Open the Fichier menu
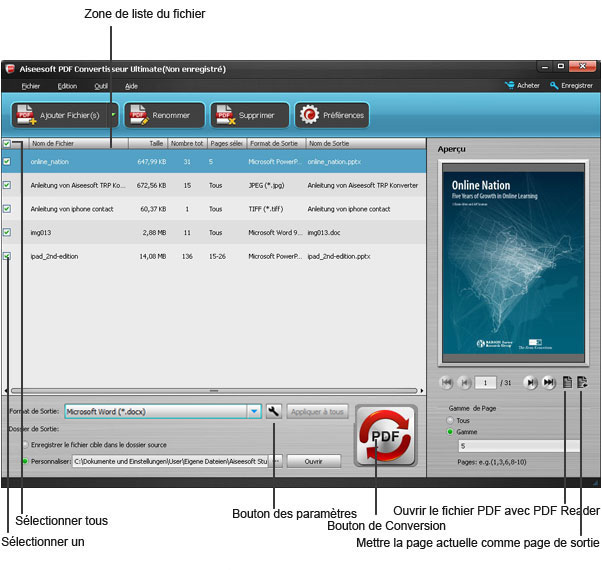This screenshot has height=570, width=602. click(30, 86)
